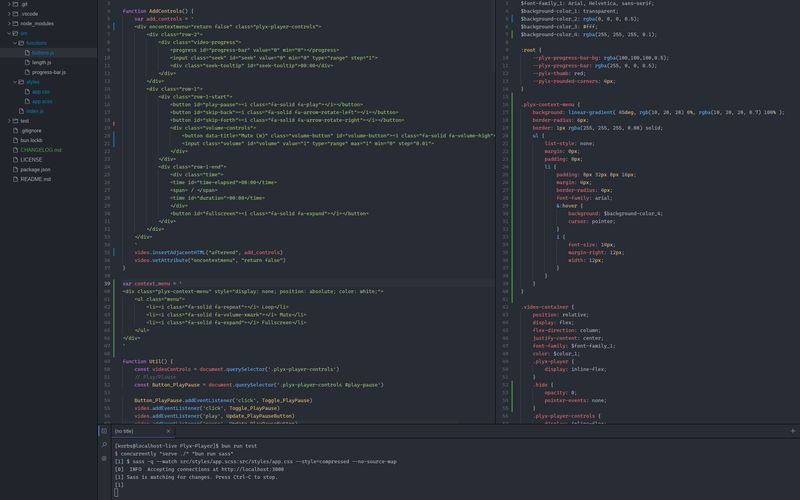Expand the test folder chevron
This screenshot has width=800, height=500.
click(9, 121)
